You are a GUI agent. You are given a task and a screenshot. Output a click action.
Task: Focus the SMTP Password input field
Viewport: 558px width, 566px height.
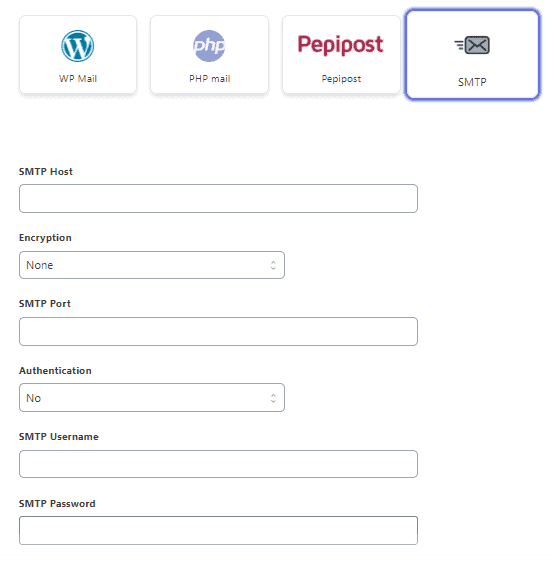[218, 530]
